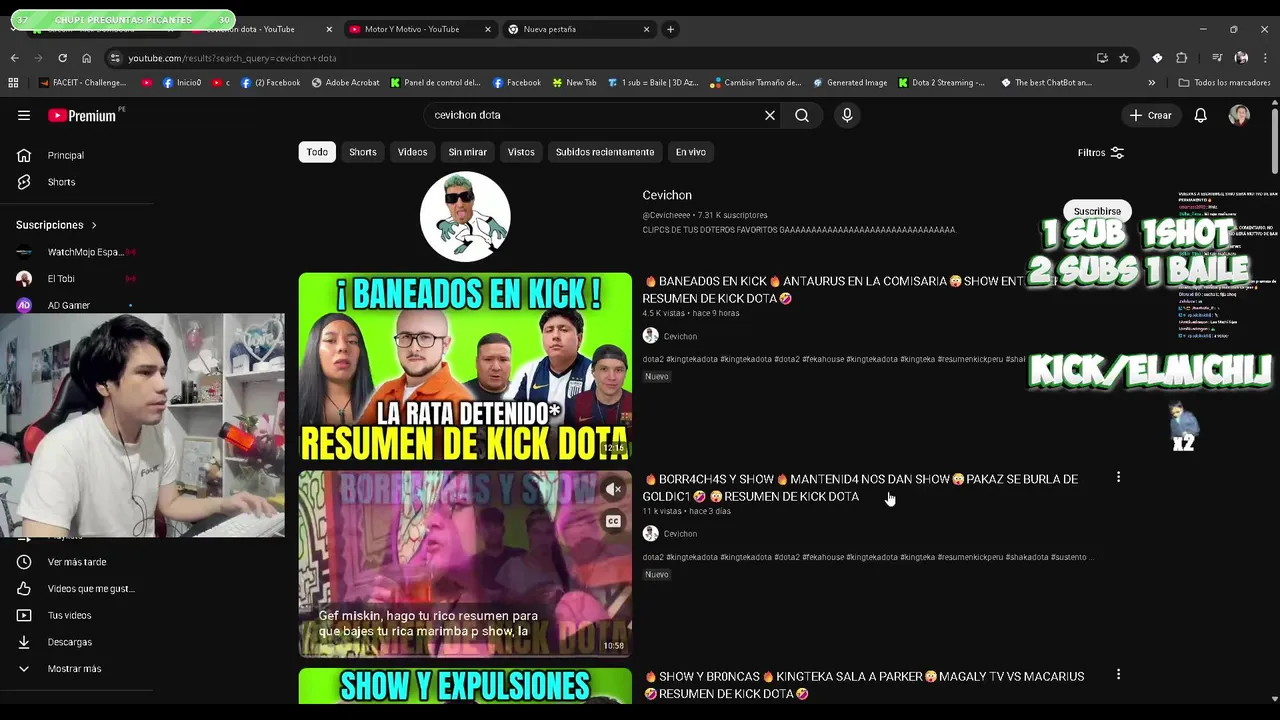Viewport: 1280px width, 720px height.
Task: Expand Mostrar más in sidebar
Action: 77,669
